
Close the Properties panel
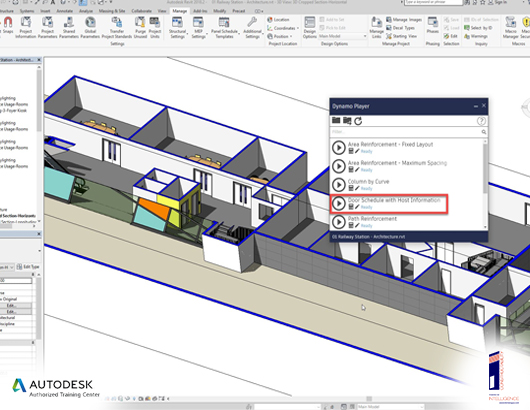coord(39,234)
